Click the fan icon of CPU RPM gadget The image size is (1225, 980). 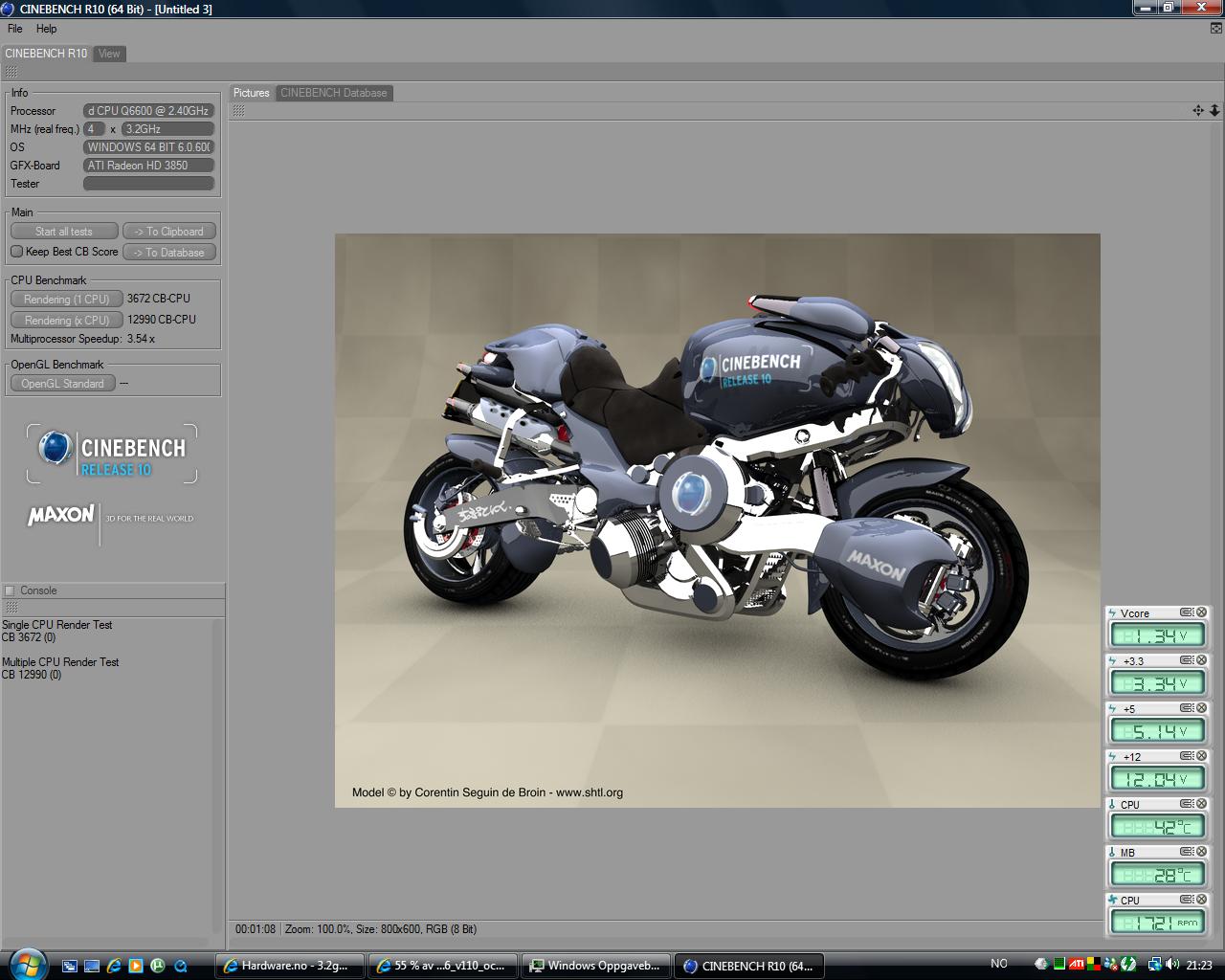pyautogui.click(x=1112, y=900)
